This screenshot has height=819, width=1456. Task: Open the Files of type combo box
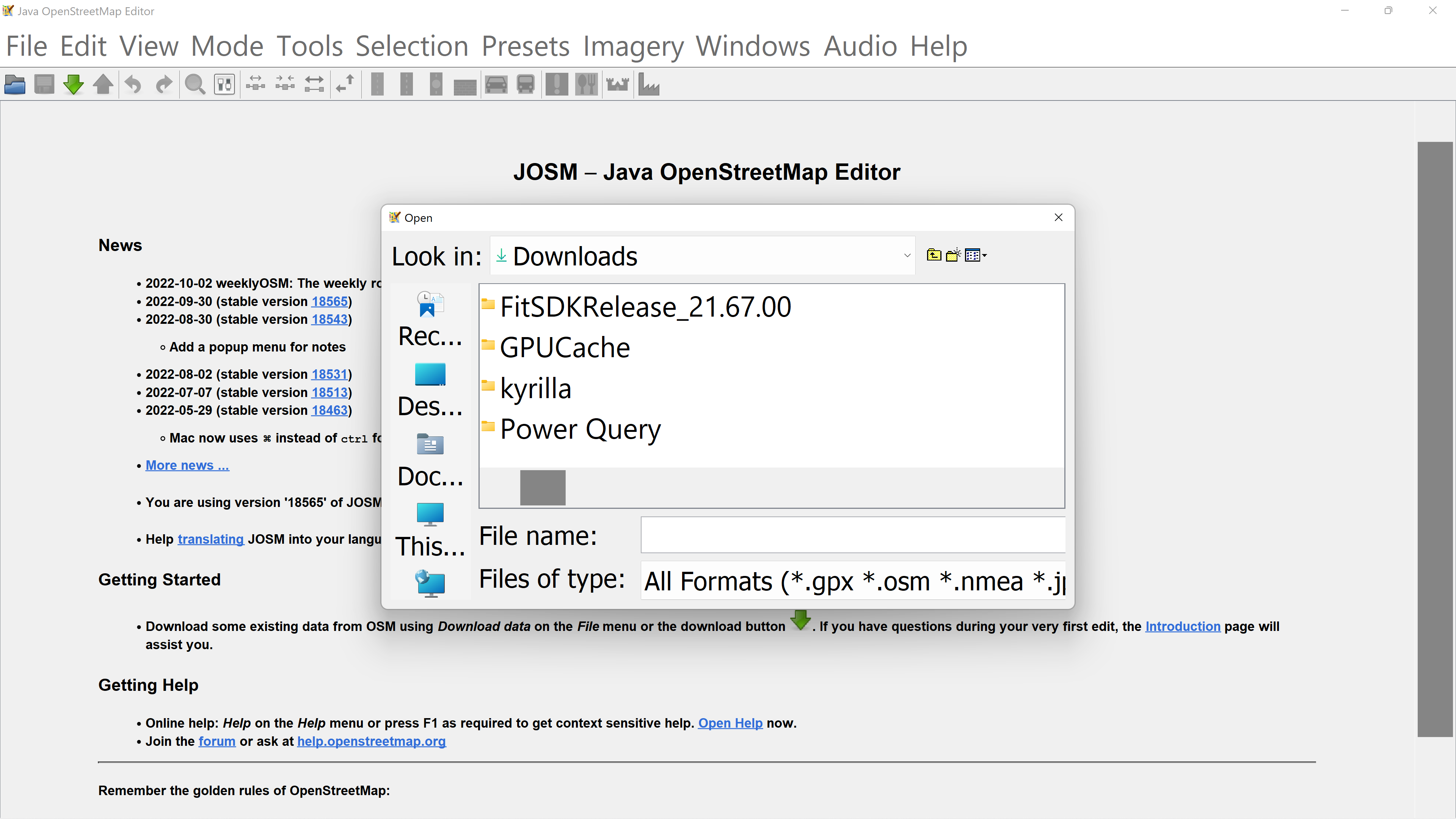852,581
